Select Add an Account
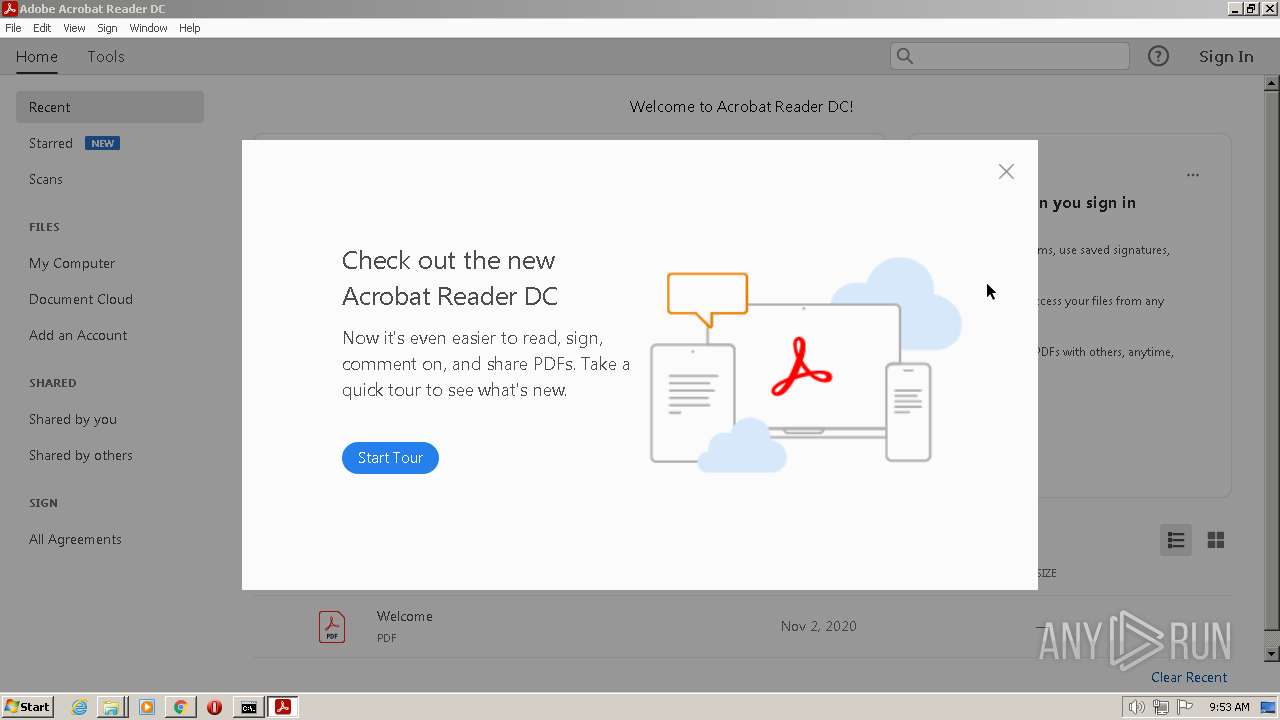1280x720 pixels. coord(78,335)
